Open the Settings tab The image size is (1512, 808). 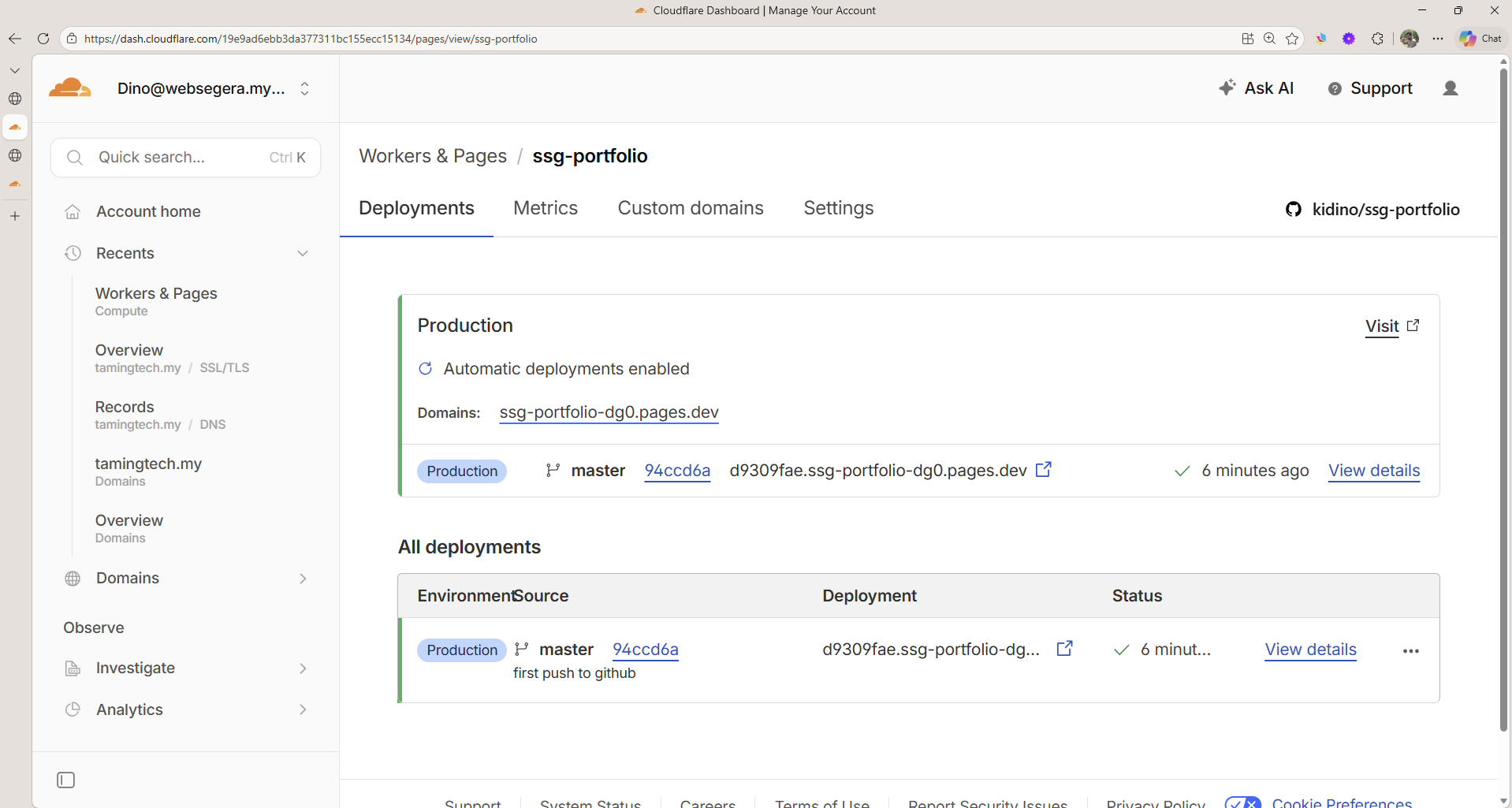pyautogui.click(x=839, y=208)
